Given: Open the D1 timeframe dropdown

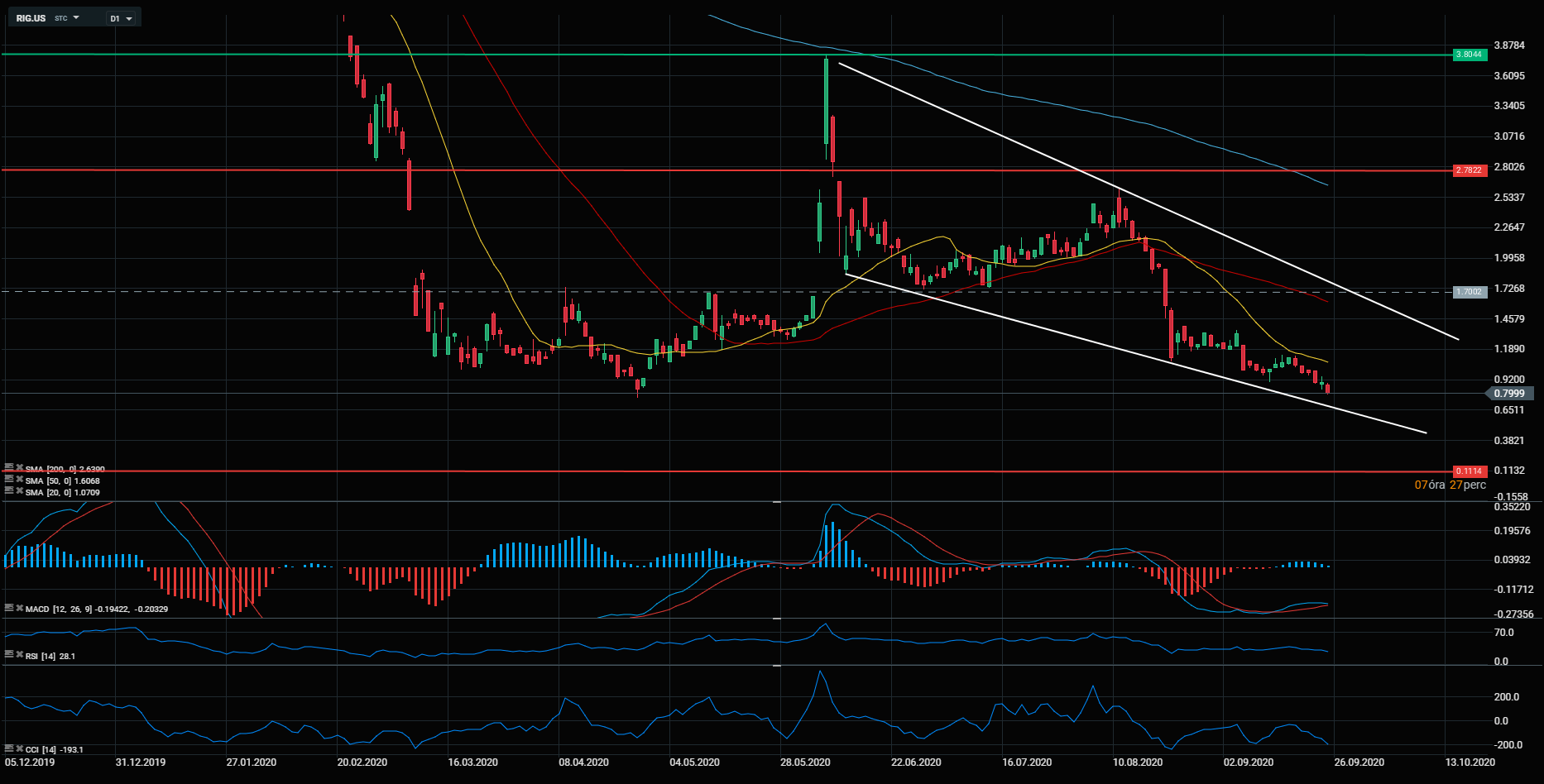Looking at the screenshot, I should click(121, 18).
